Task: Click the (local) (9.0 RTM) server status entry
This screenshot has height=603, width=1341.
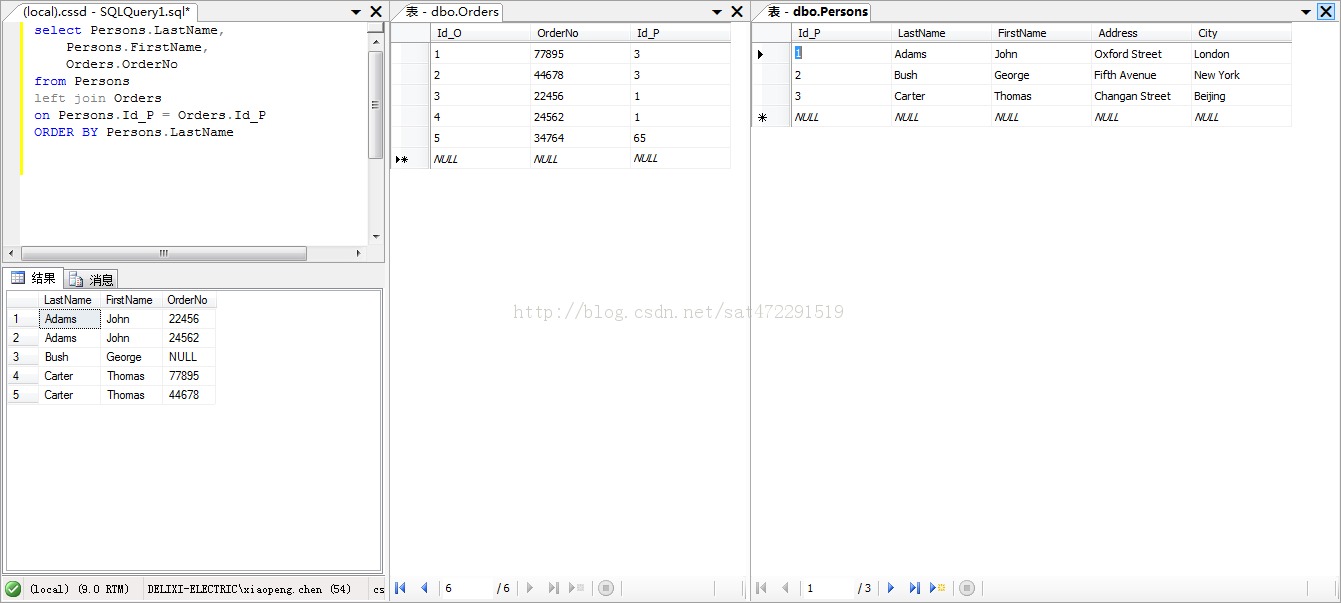Action: click(x=79, y=589)
